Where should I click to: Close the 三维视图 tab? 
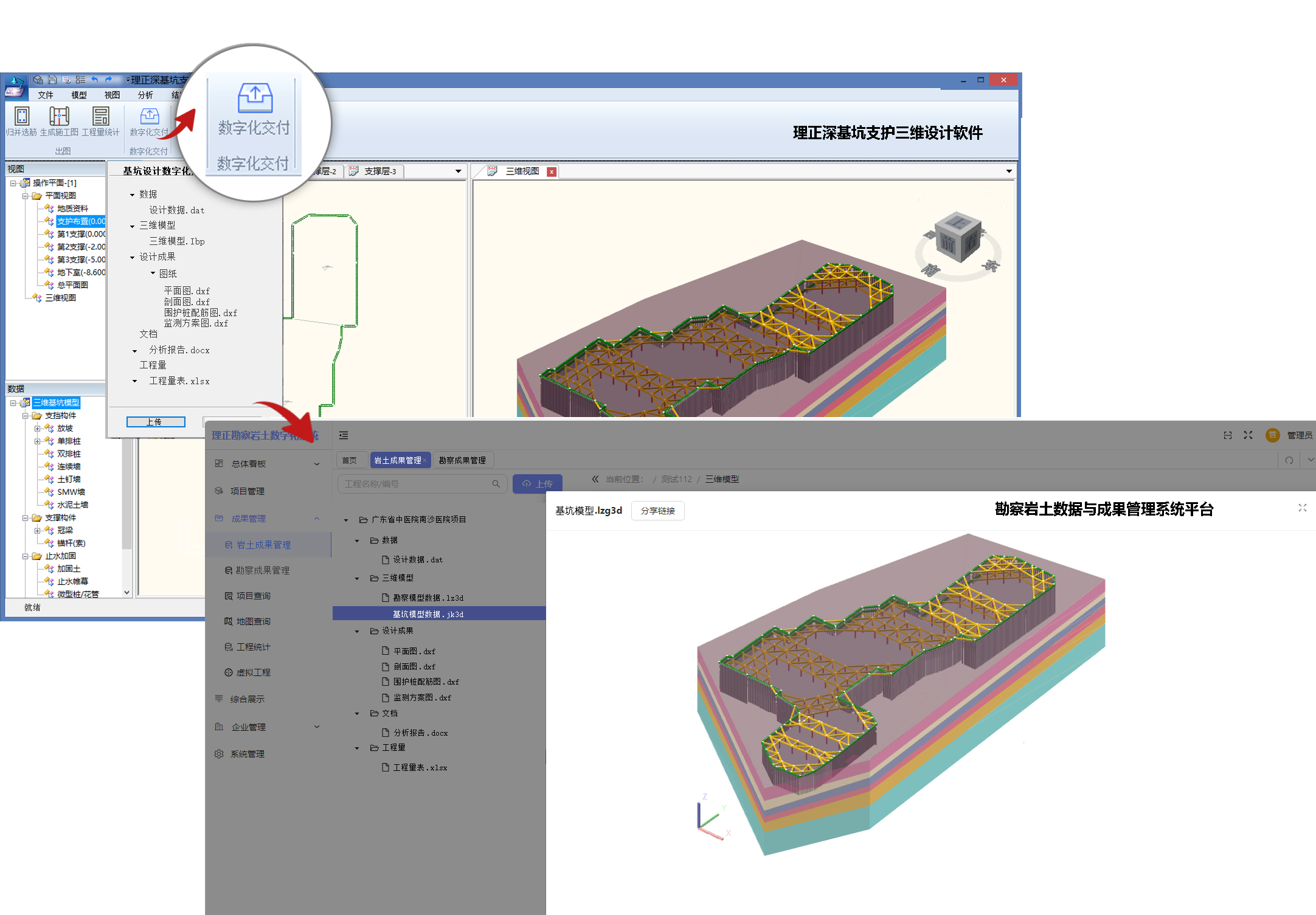pyautogui.click(x=552, y=172)
